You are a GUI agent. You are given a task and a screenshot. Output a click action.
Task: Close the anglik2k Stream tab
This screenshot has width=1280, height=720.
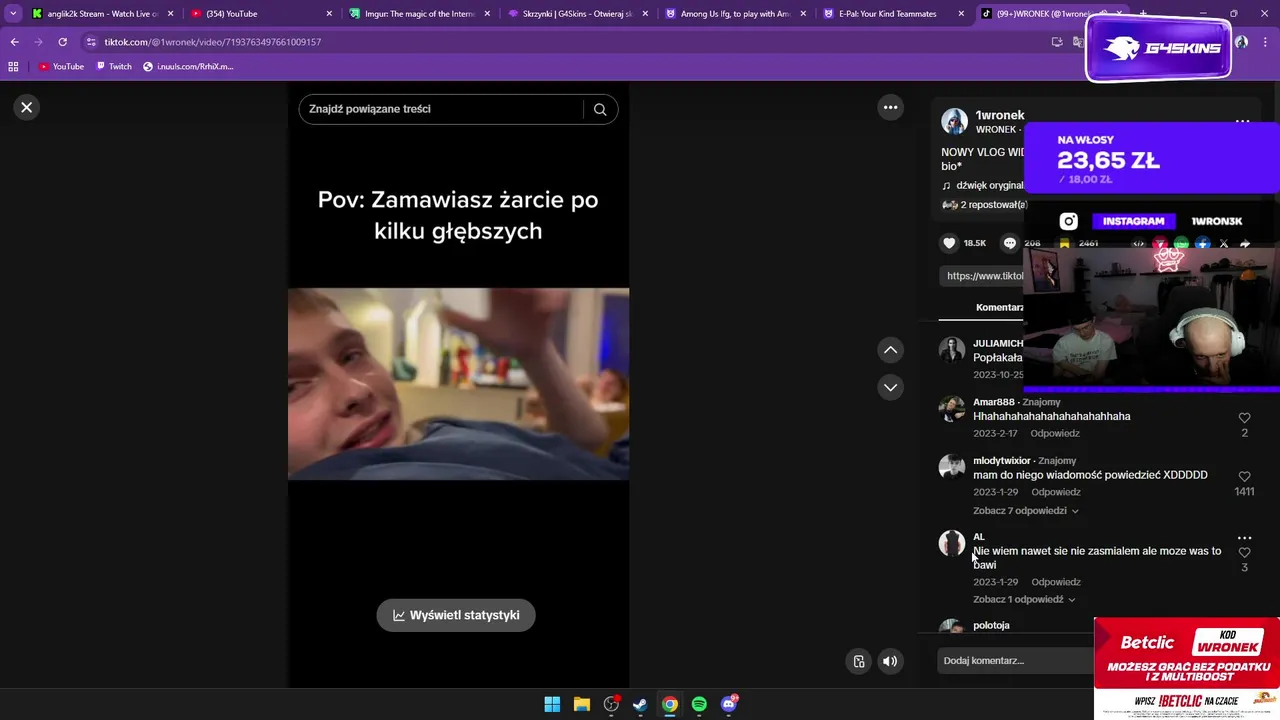click(x=171, y=14)
